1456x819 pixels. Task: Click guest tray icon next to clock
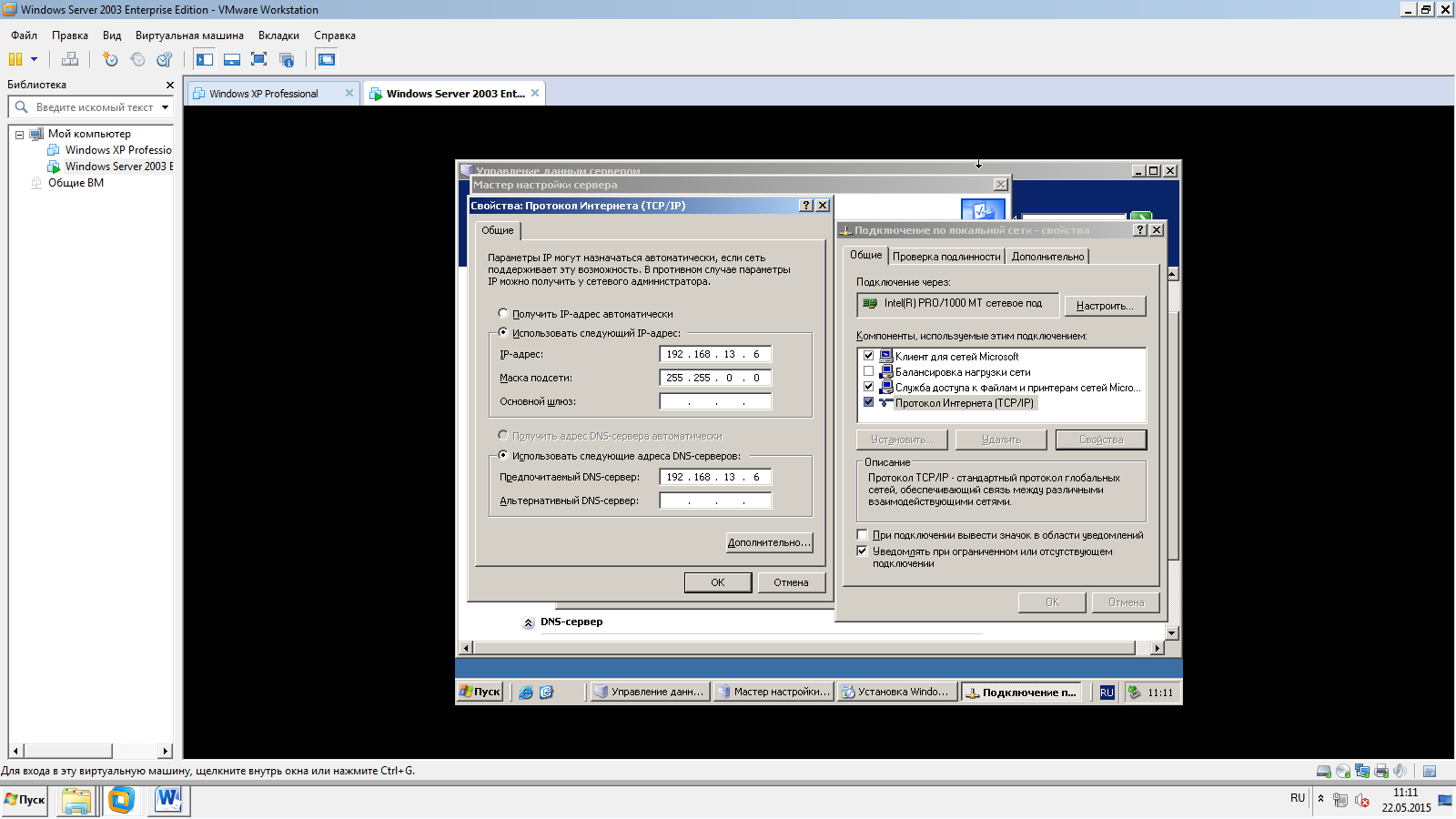click(x=1134, y=693)
